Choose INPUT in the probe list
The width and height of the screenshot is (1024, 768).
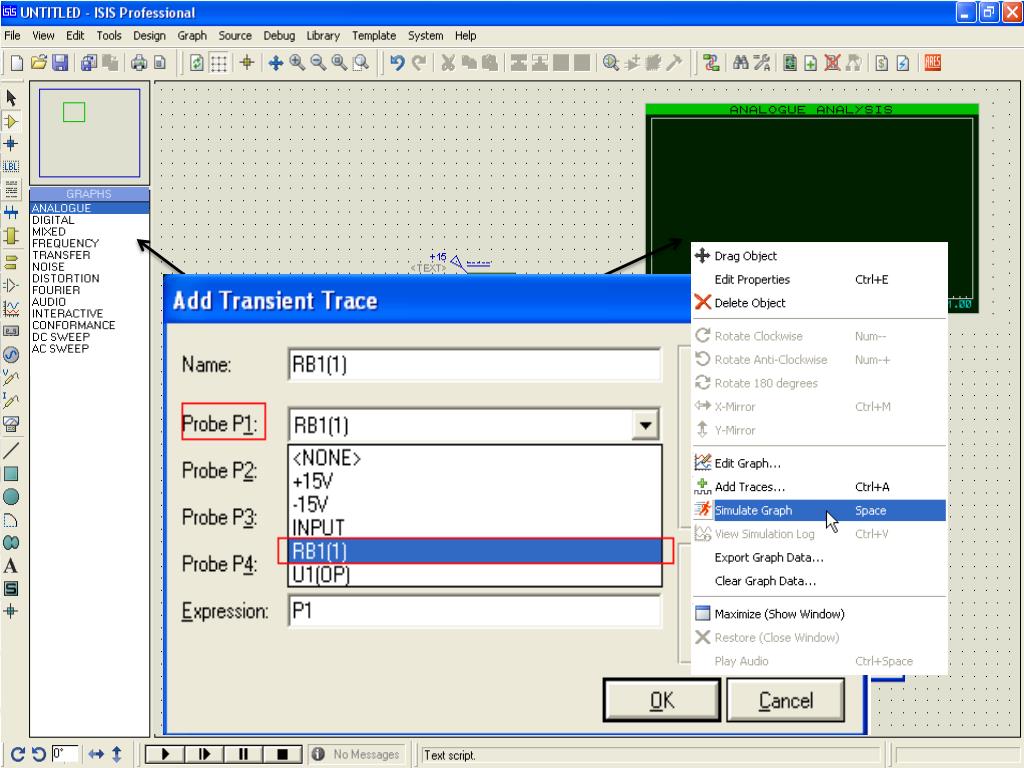coord(475,528)
